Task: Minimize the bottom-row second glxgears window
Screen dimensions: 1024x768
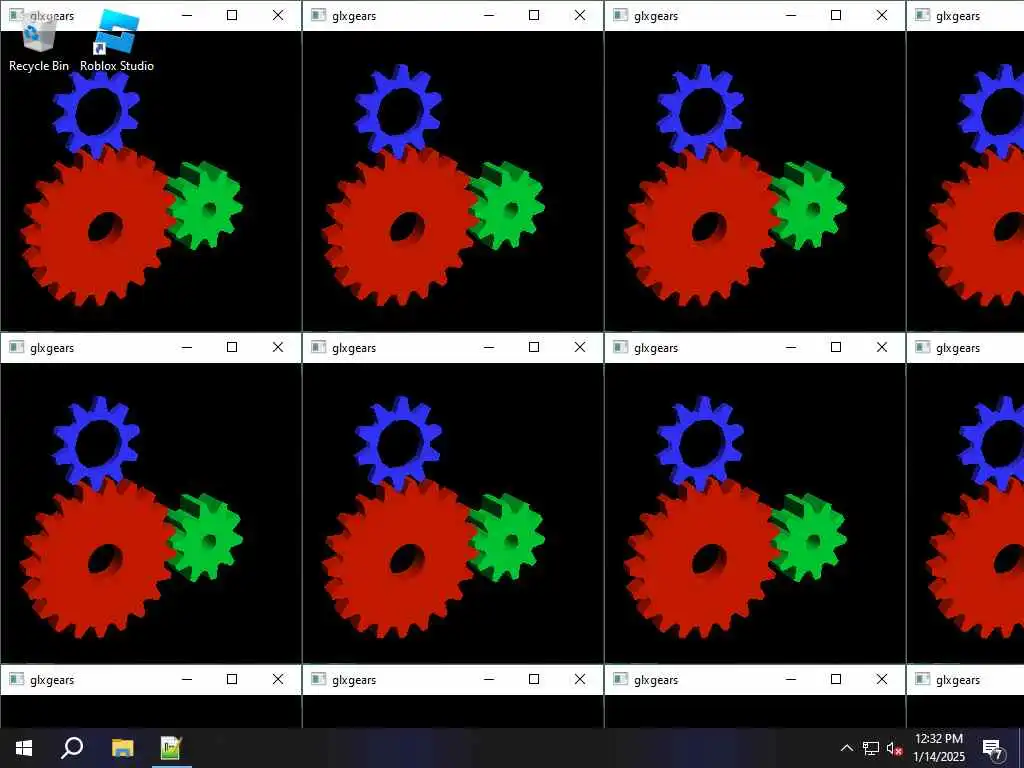Action: [488, 679]
